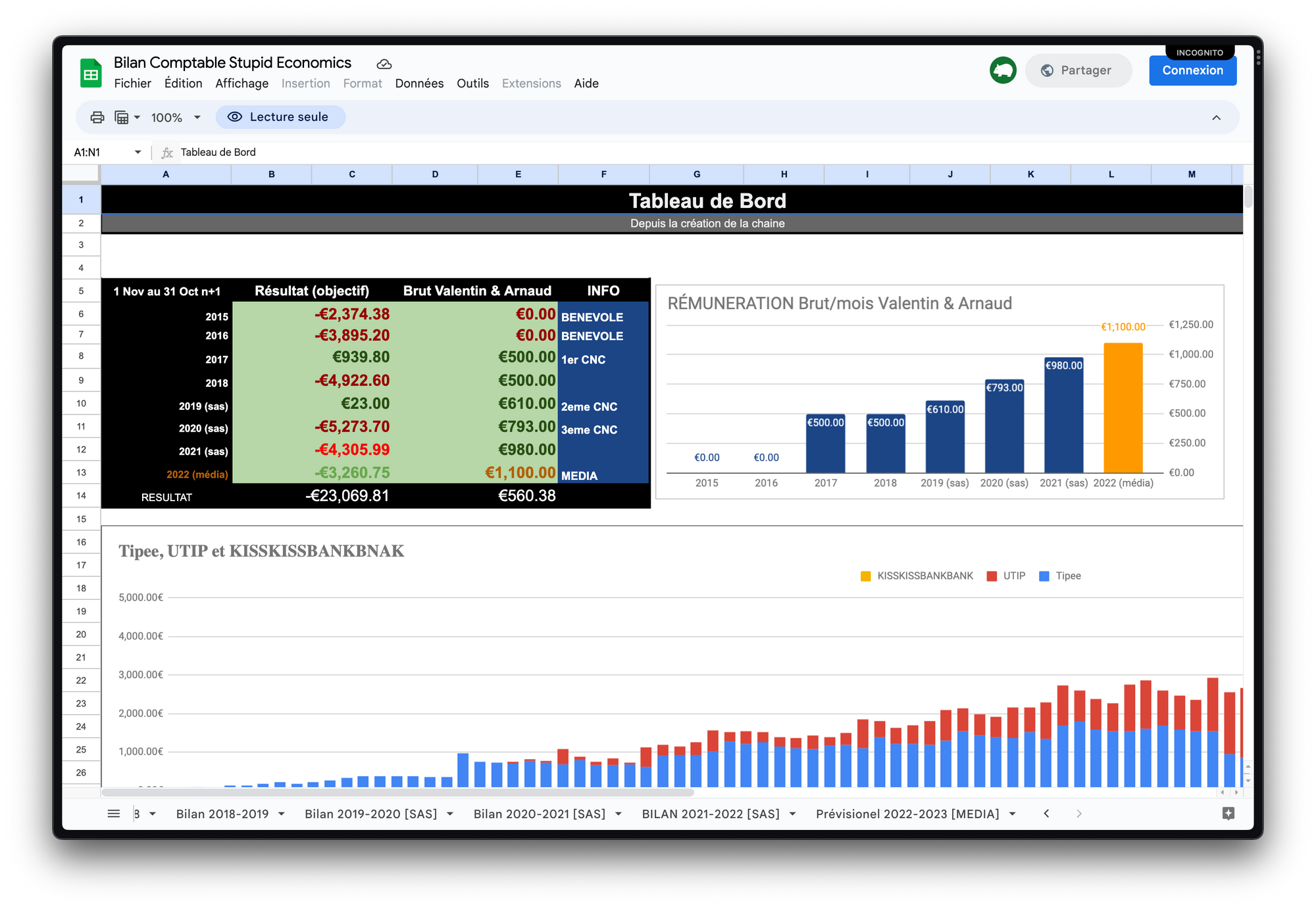
Task: Open the A1:N1 name box dropdown
Action: coord(138,152)
